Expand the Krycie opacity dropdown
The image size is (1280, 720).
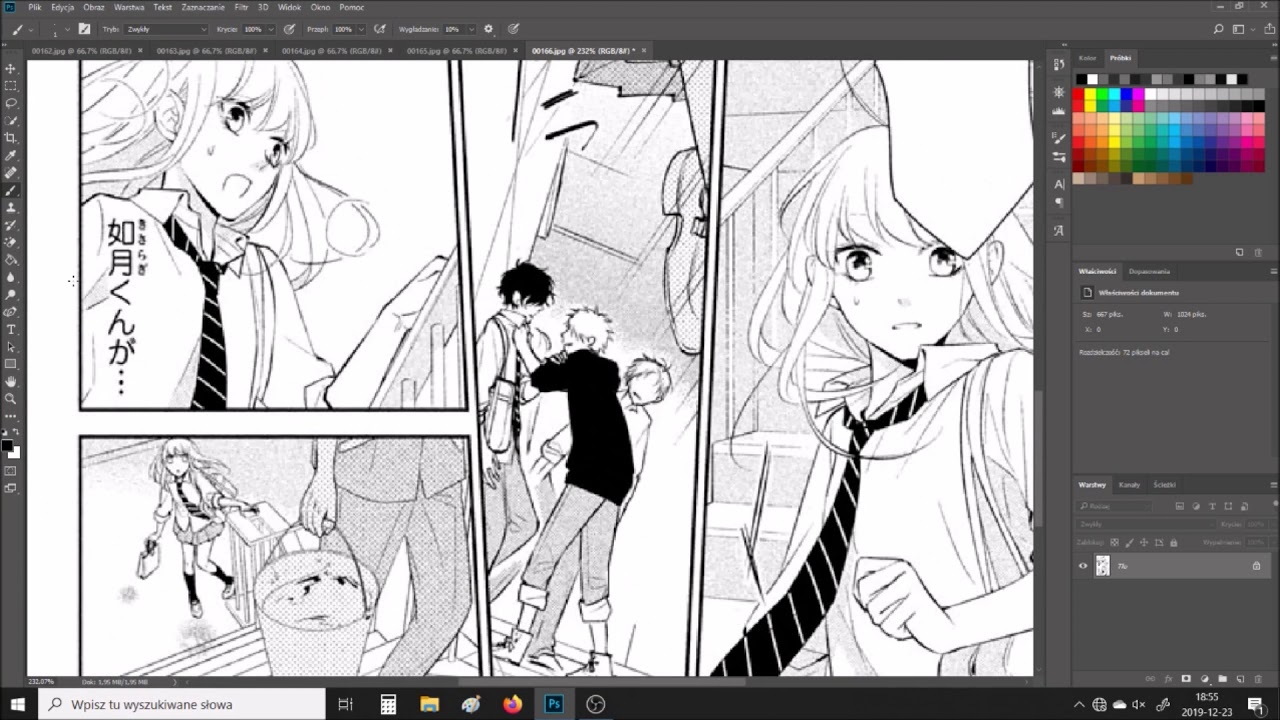pyautogui.click(x=272, y=29)
